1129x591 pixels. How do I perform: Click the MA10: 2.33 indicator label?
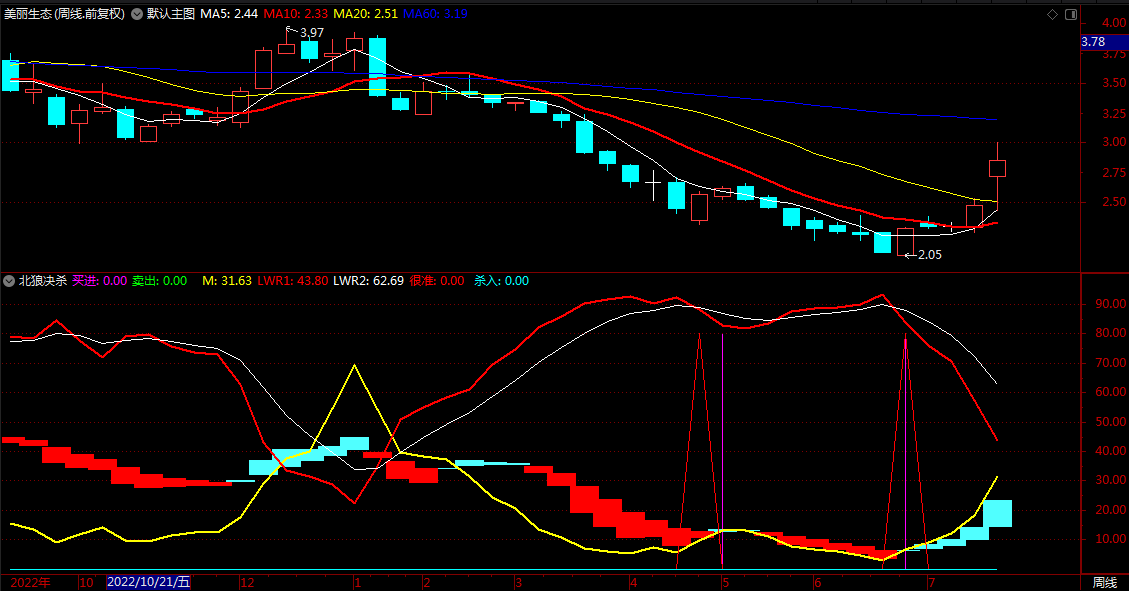click(x=295, y=14)
